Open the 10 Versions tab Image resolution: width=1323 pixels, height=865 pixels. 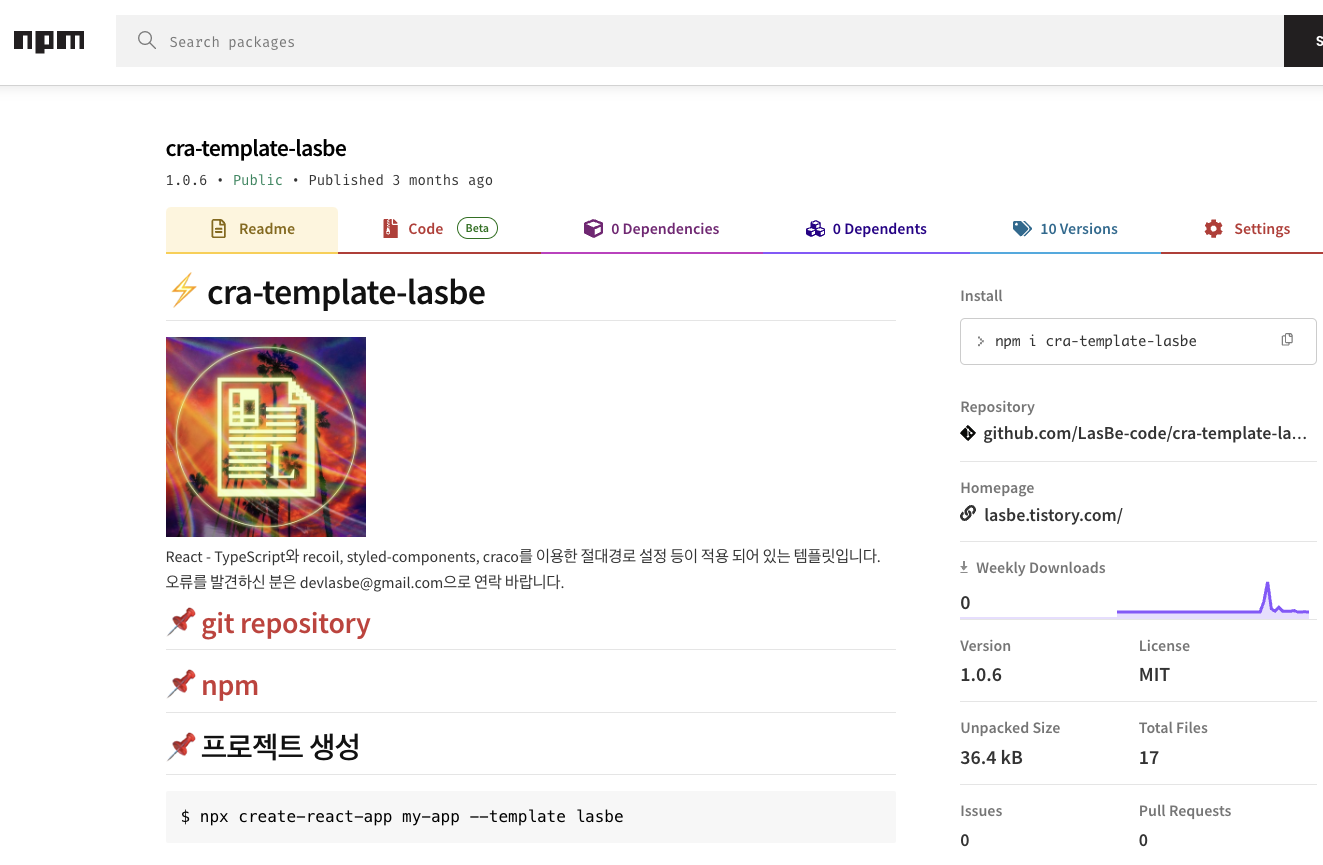(1065, 229)
